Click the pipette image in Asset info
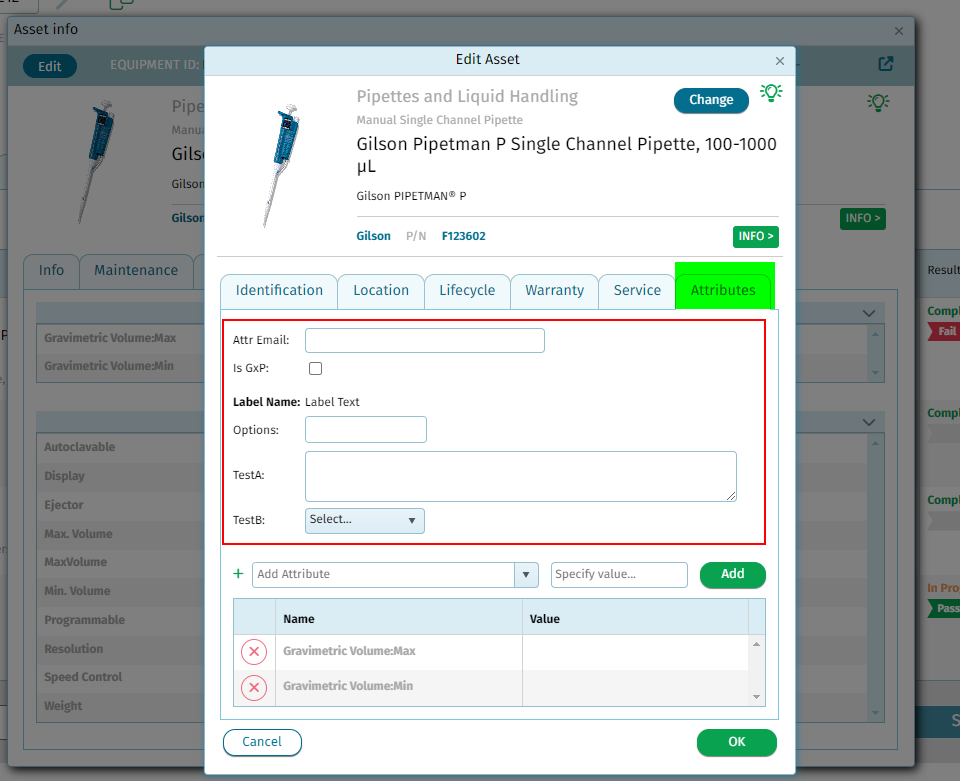Viewport: 960px width, 781px height. coord(96,162)
